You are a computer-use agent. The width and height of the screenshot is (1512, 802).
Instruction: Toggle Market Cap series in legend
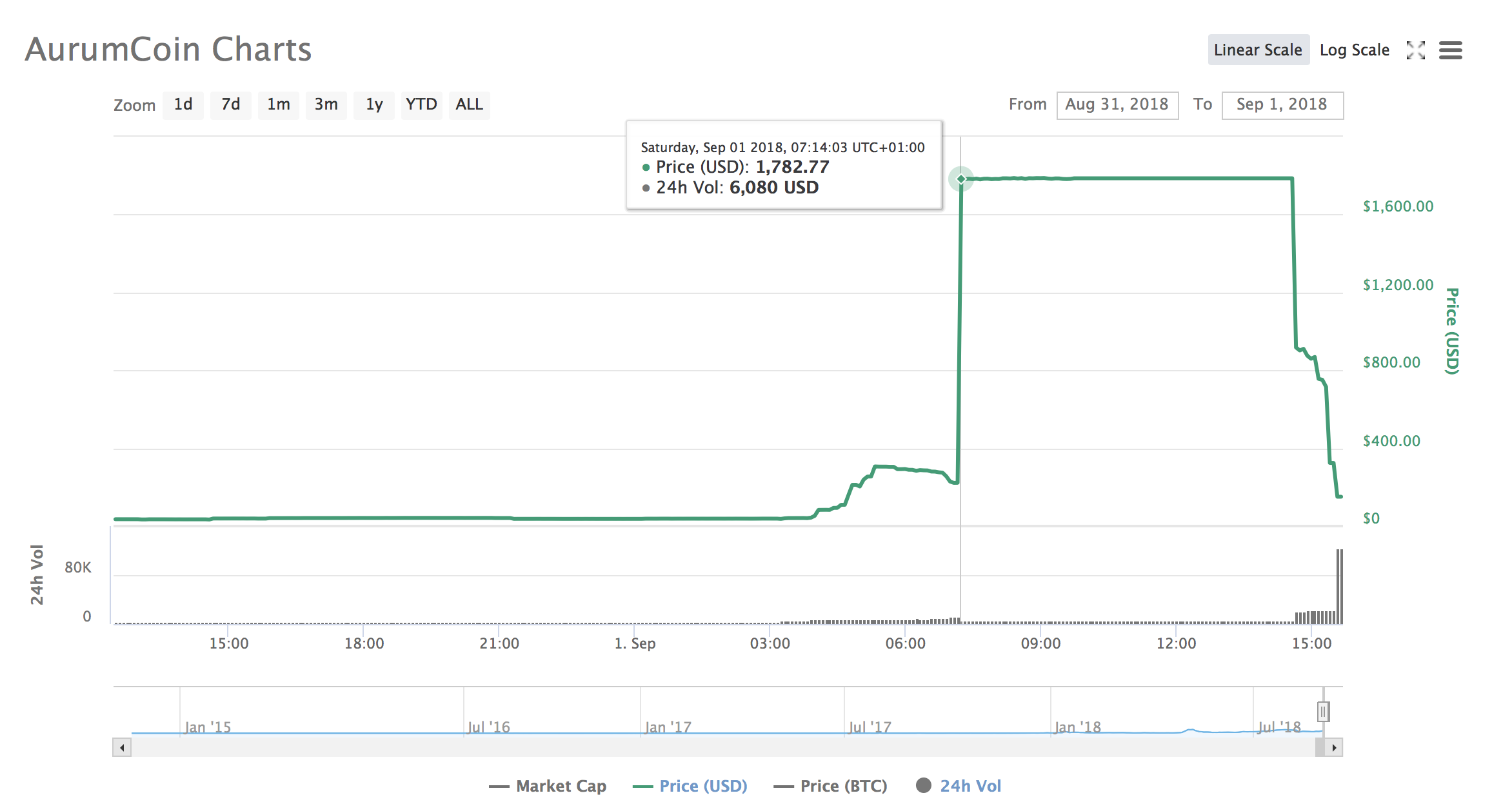(548, 786)
